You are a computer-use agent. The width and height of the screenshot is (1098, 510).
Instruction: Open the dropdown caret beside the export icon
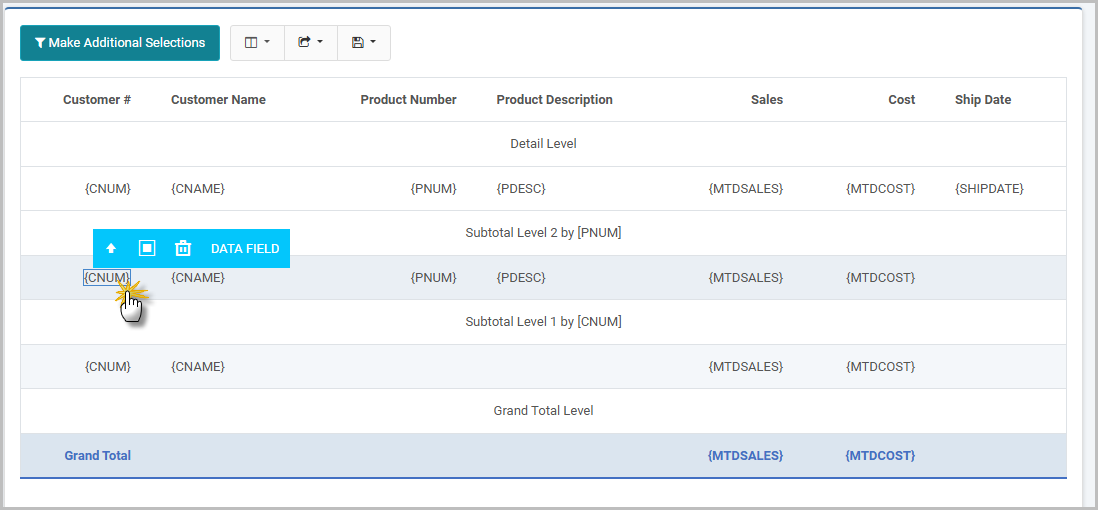320,42
